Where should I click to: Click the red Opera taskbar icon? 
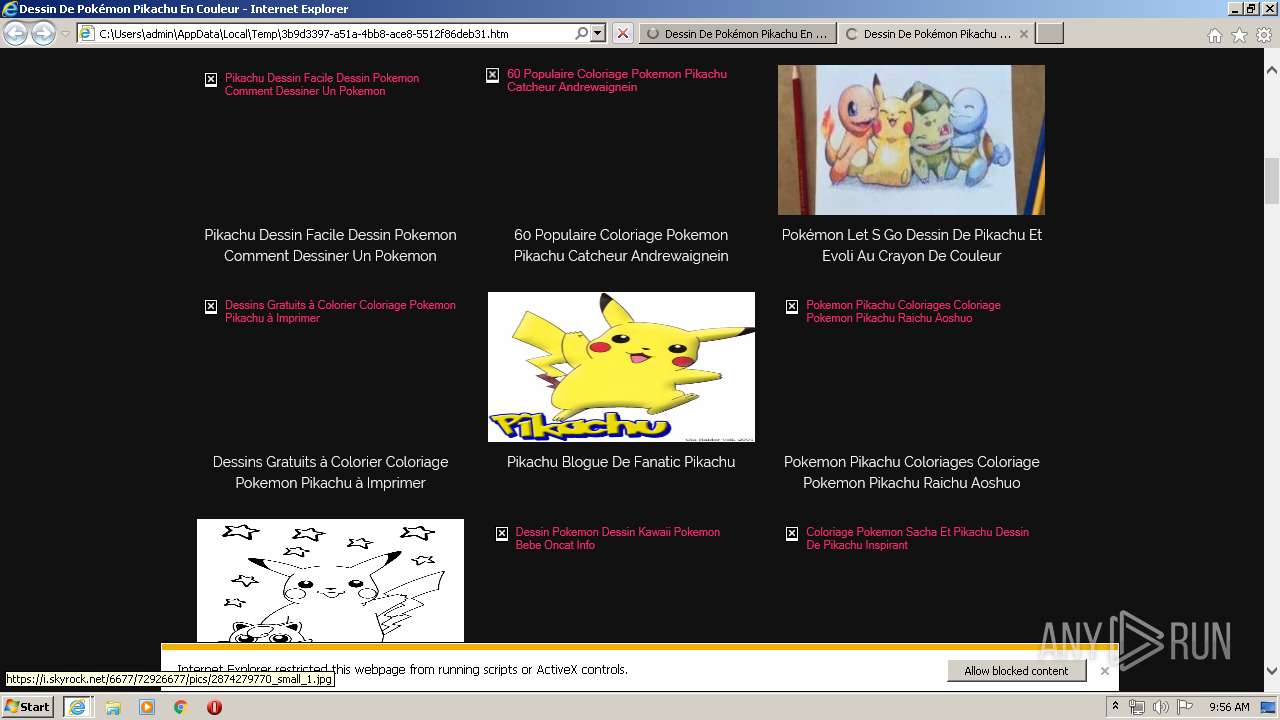coord(214,707)
